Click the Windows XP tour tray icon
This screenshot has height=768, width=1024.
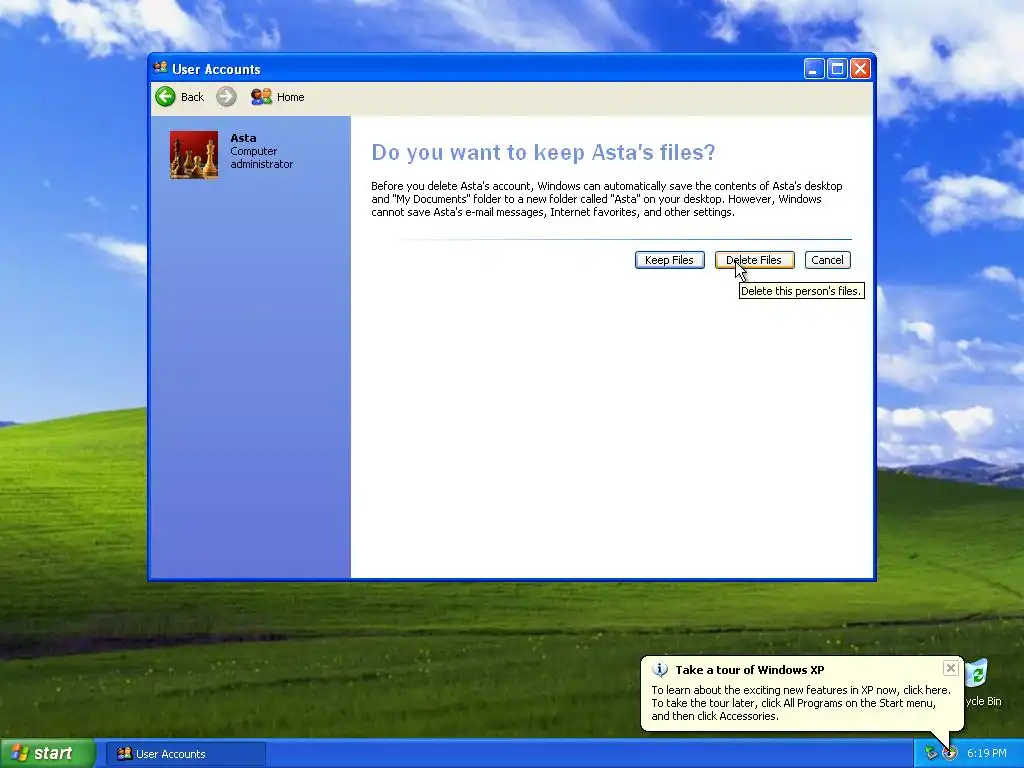click(x=950, y=754)
